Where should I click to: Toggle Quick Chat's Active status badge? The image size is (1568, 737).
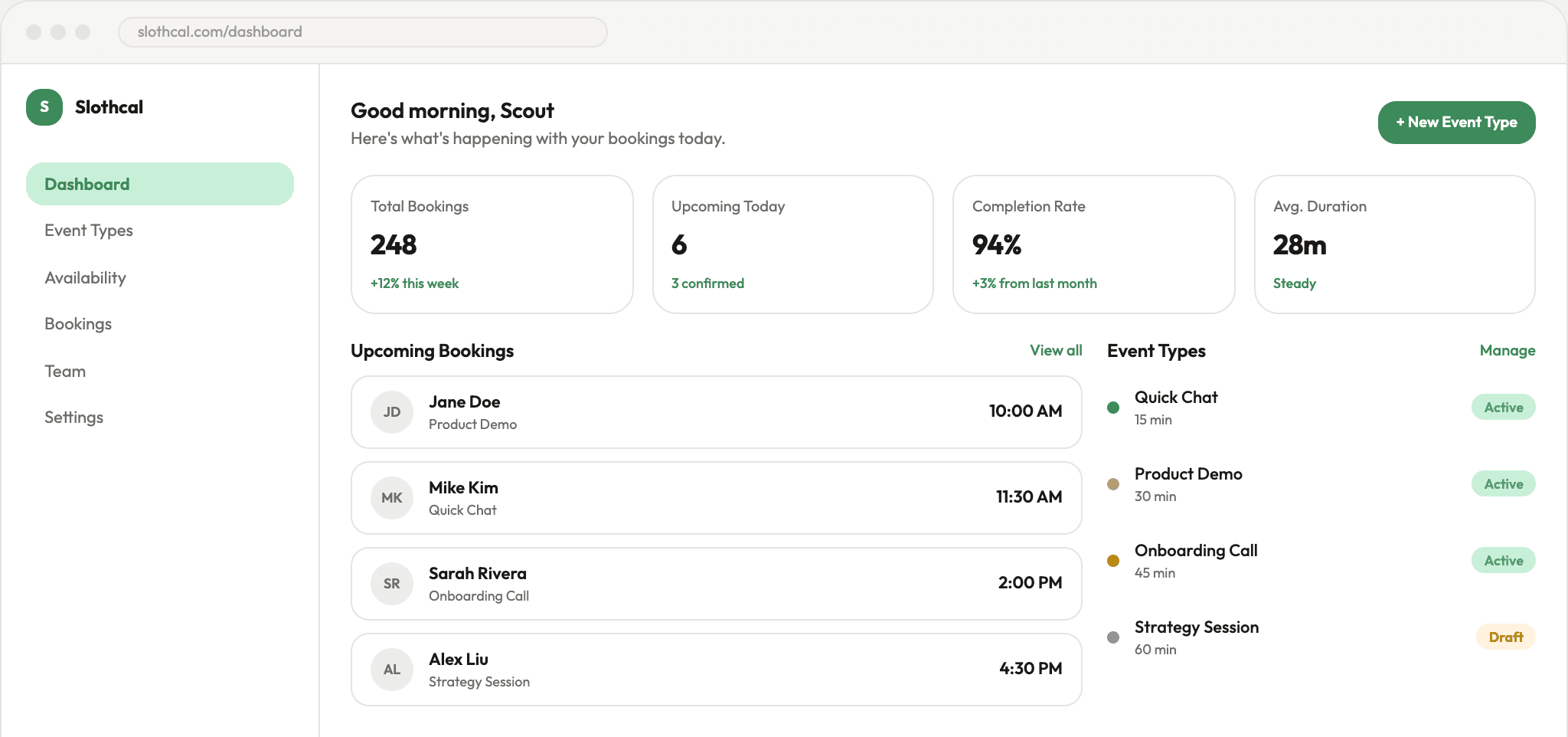(1502, 407)
